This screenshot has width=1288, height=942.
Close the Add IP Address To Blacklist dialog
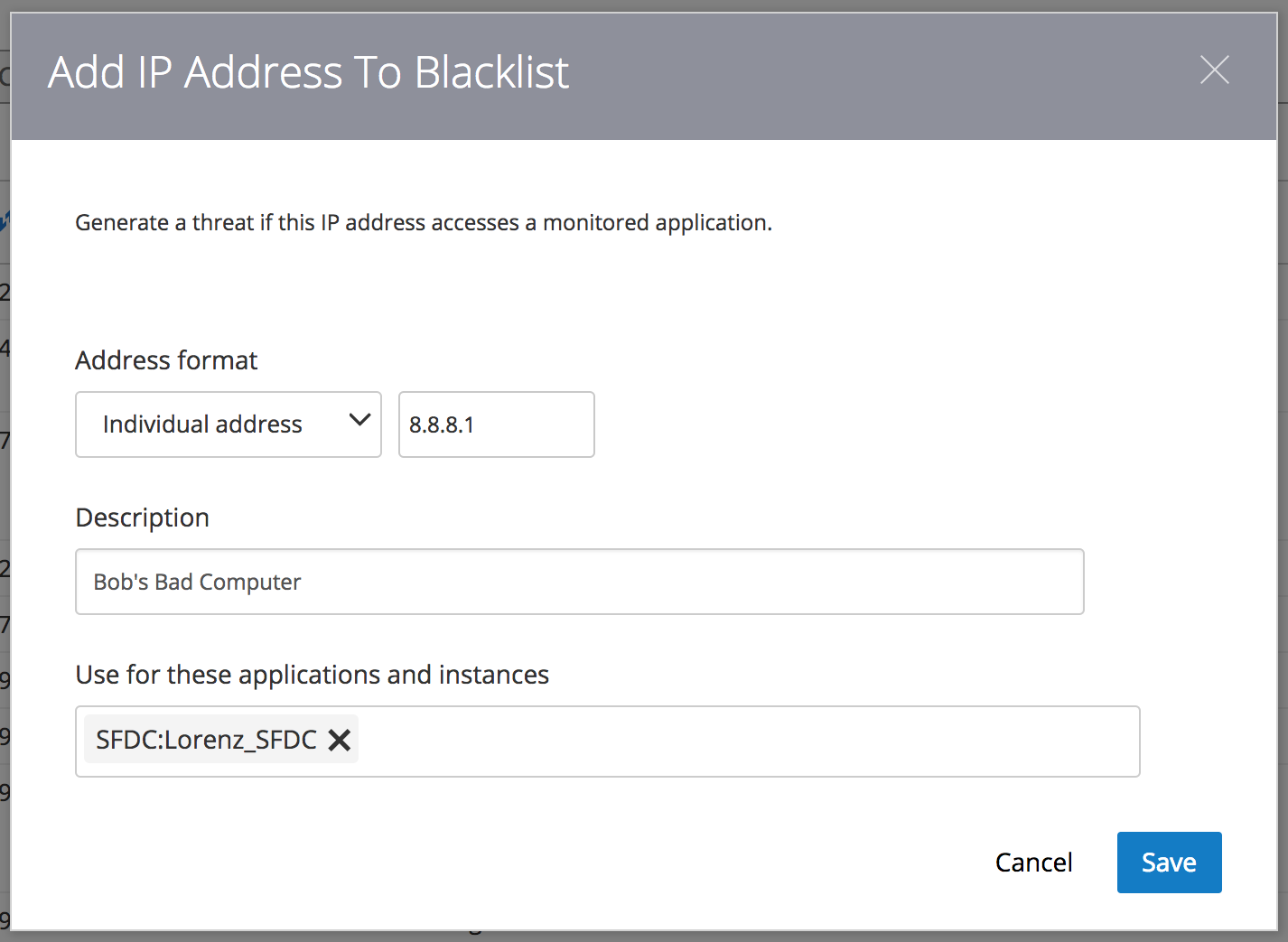pyautogui.click(x=1214, y=70)
